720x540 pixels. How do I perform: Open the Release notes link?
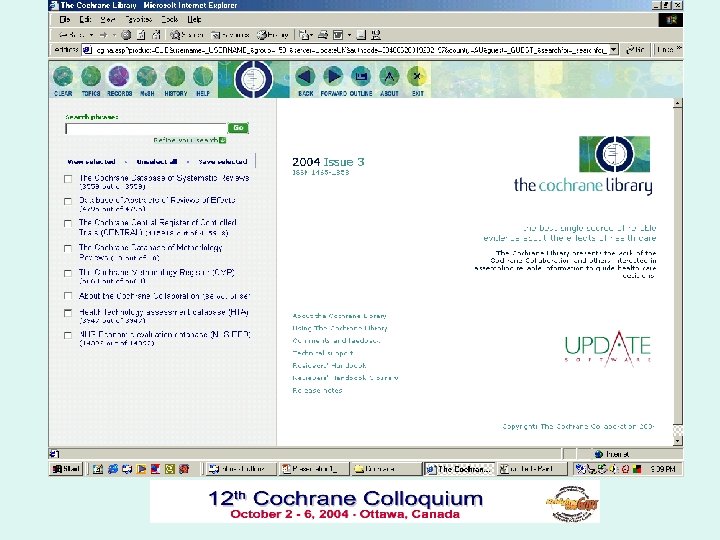click(317, 390)
